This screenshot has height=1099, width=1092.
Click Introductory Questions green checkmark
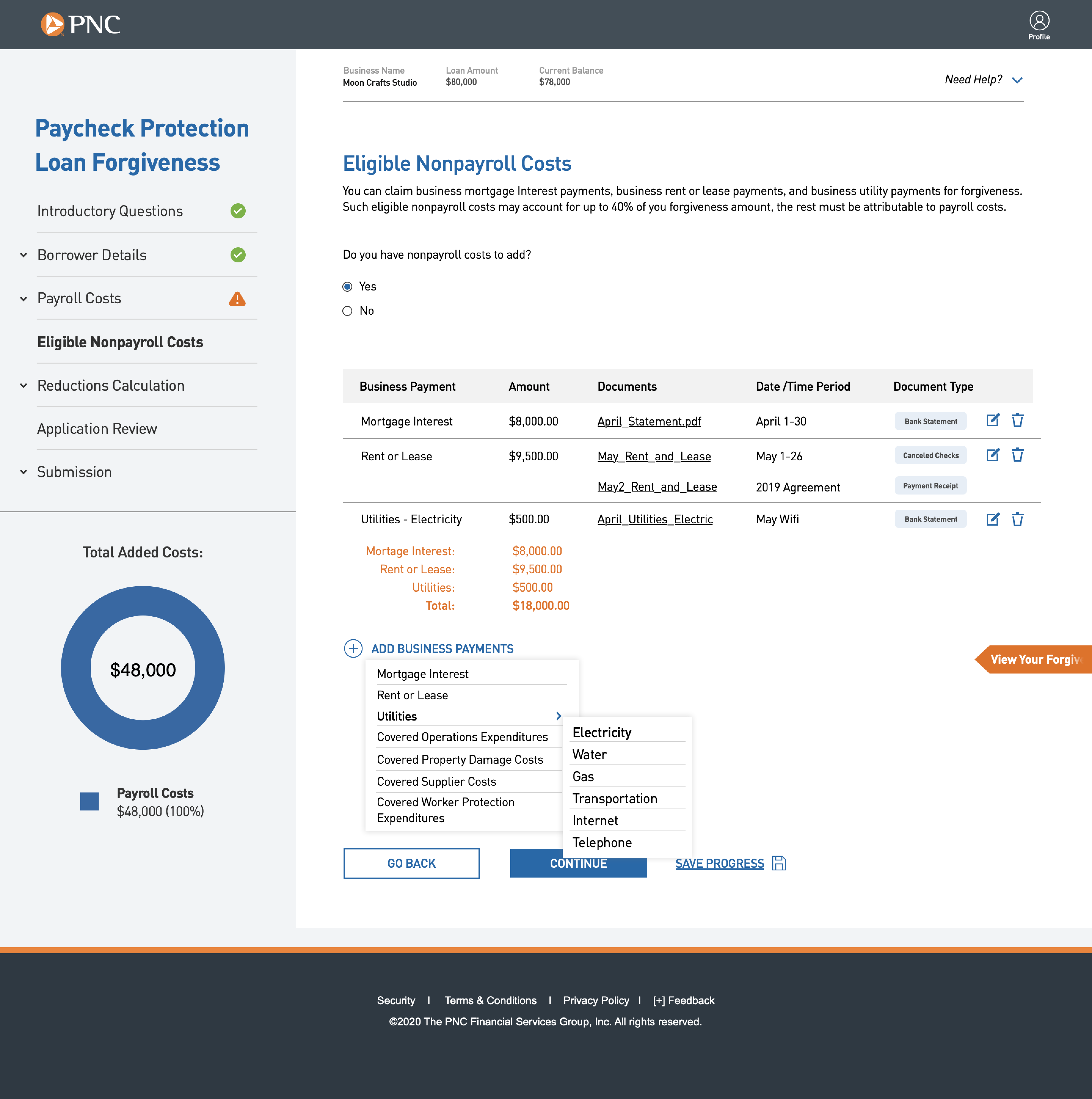point(238,211)
